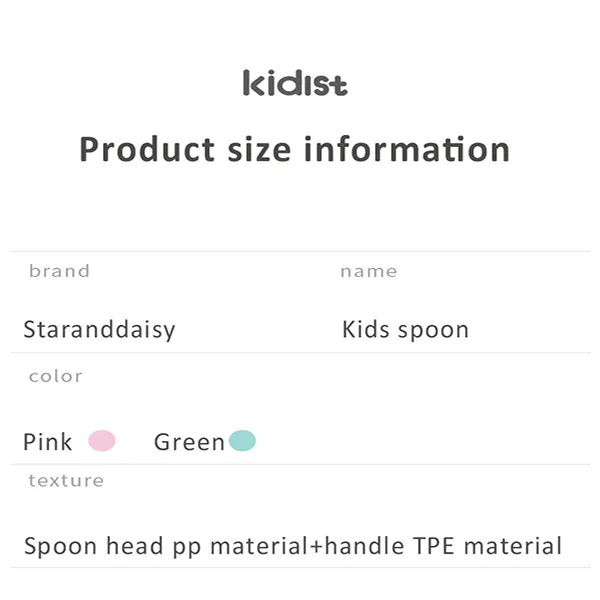Click the "brand" field label
Image resolution: width=600 pixels, height=600 pixels.
(x=59, y=271)
